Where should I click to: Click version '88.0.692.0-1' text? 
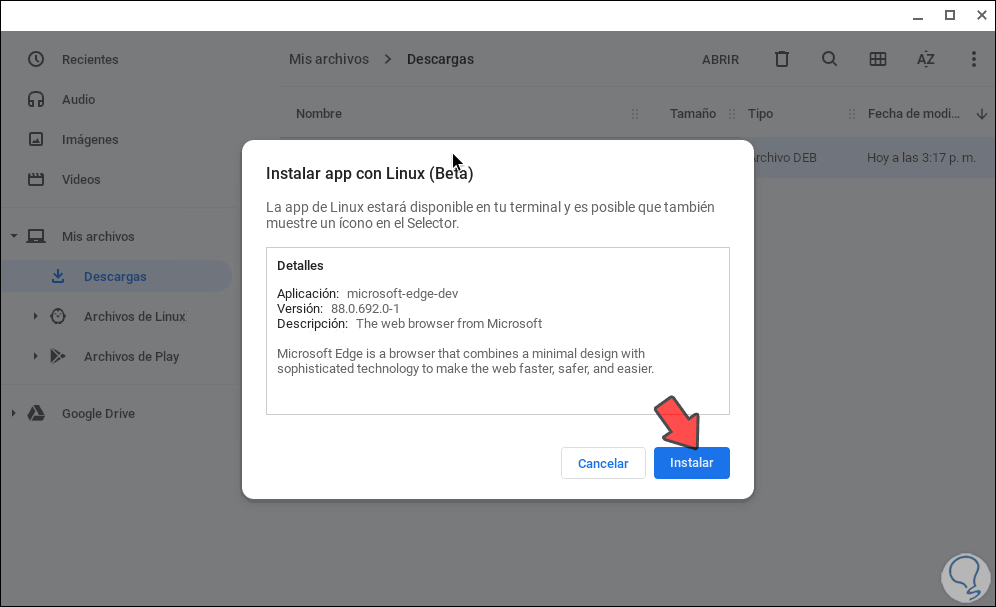click(365, 309)
